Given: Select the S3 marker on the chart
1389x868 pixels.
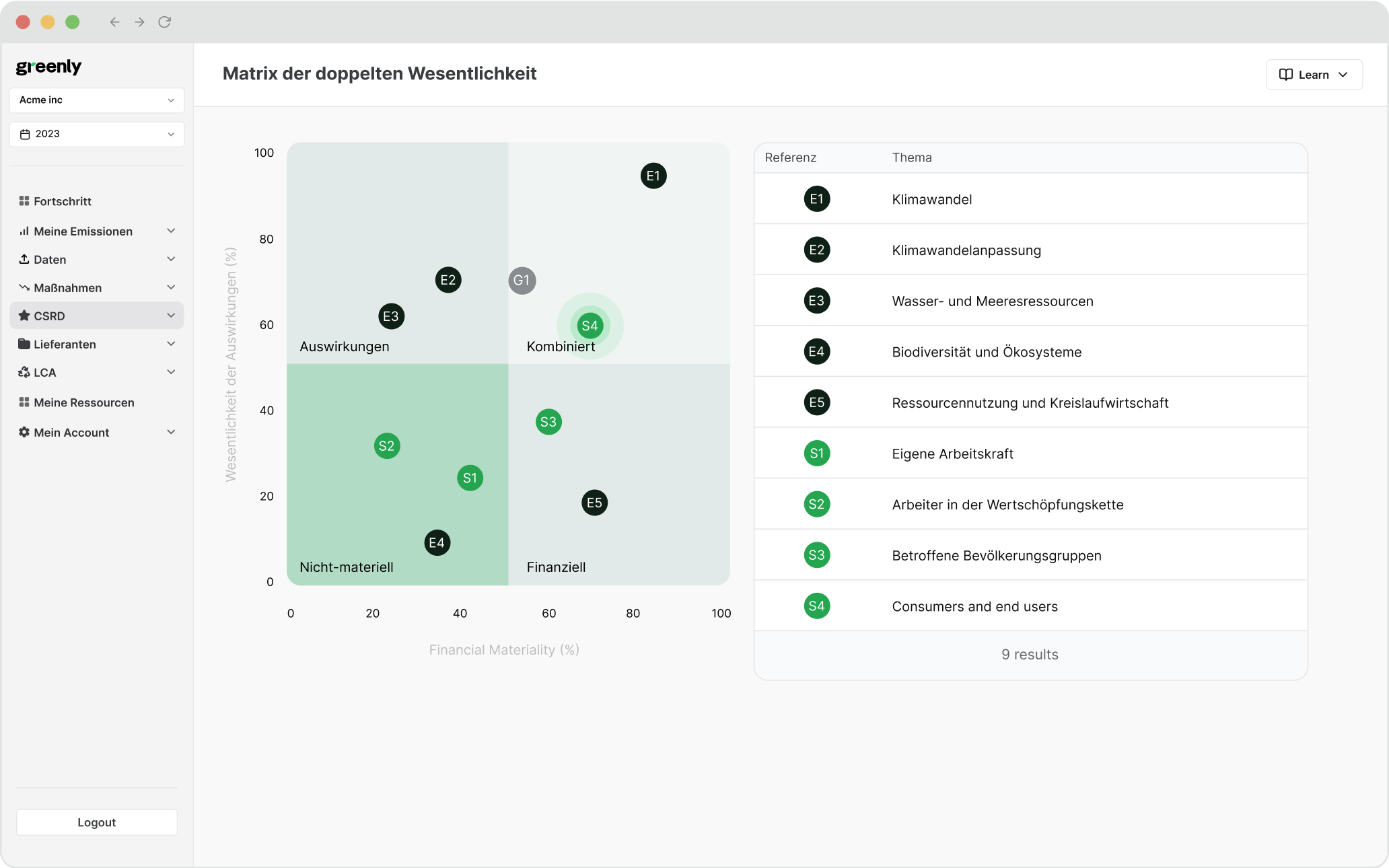Looking at the screenshot, I should [548, 422].
